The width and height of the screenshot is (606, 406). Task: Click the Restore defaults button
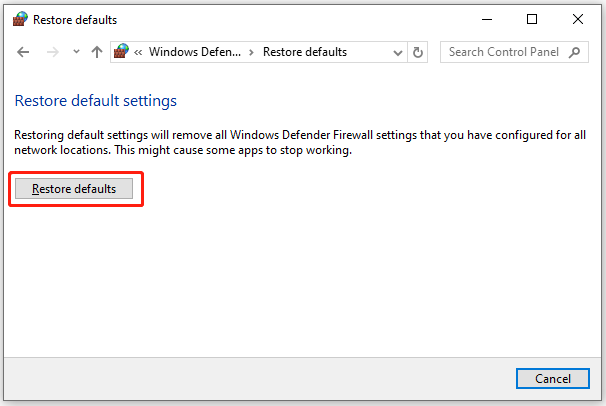coord(74,189)
